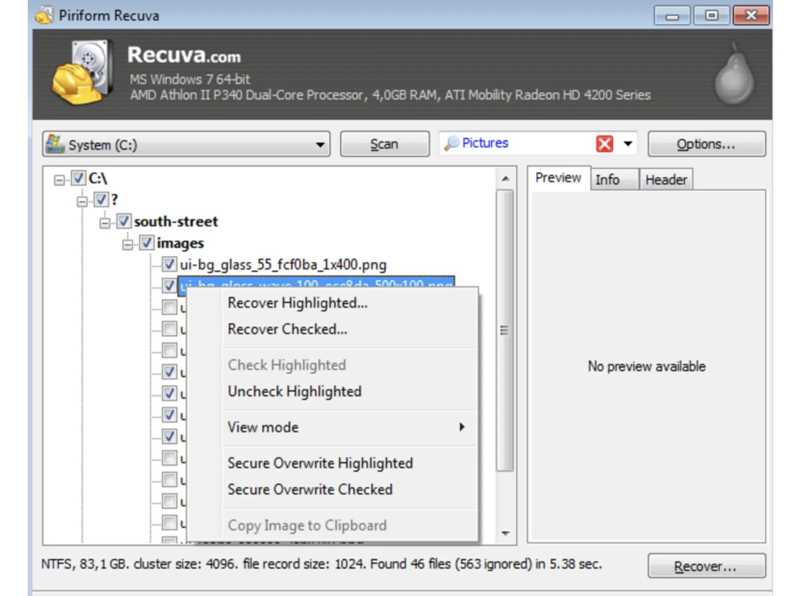Click the status text "Found 46 files"
This screenshot has width=800, height=596.
[x=411, y=564]
